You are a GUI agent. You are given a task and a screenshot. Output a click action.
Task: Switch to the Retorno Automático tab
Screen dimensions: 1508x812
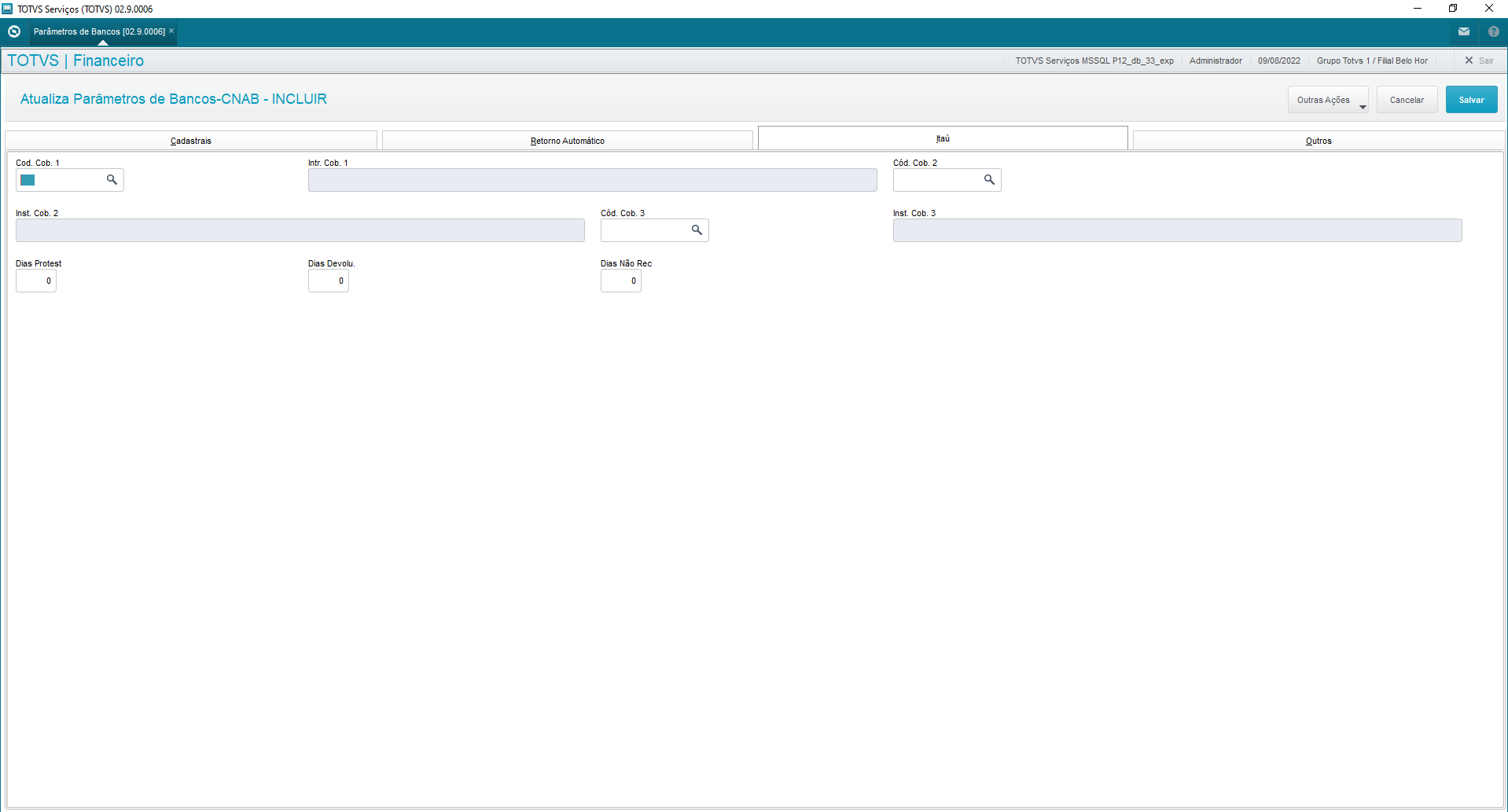tap(568, 141)
